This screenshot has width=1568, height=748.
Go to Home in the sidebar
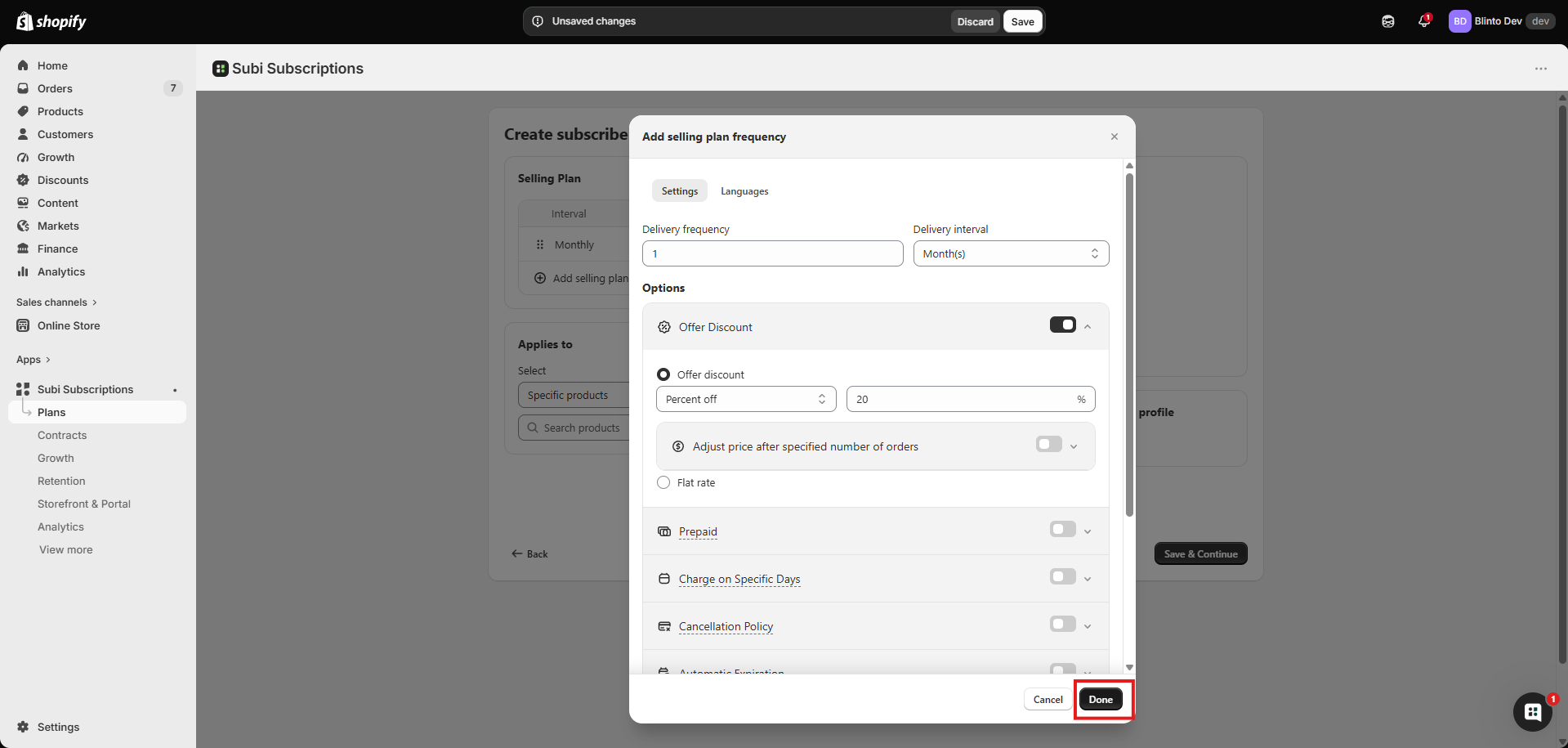click(x=52, y=65)
